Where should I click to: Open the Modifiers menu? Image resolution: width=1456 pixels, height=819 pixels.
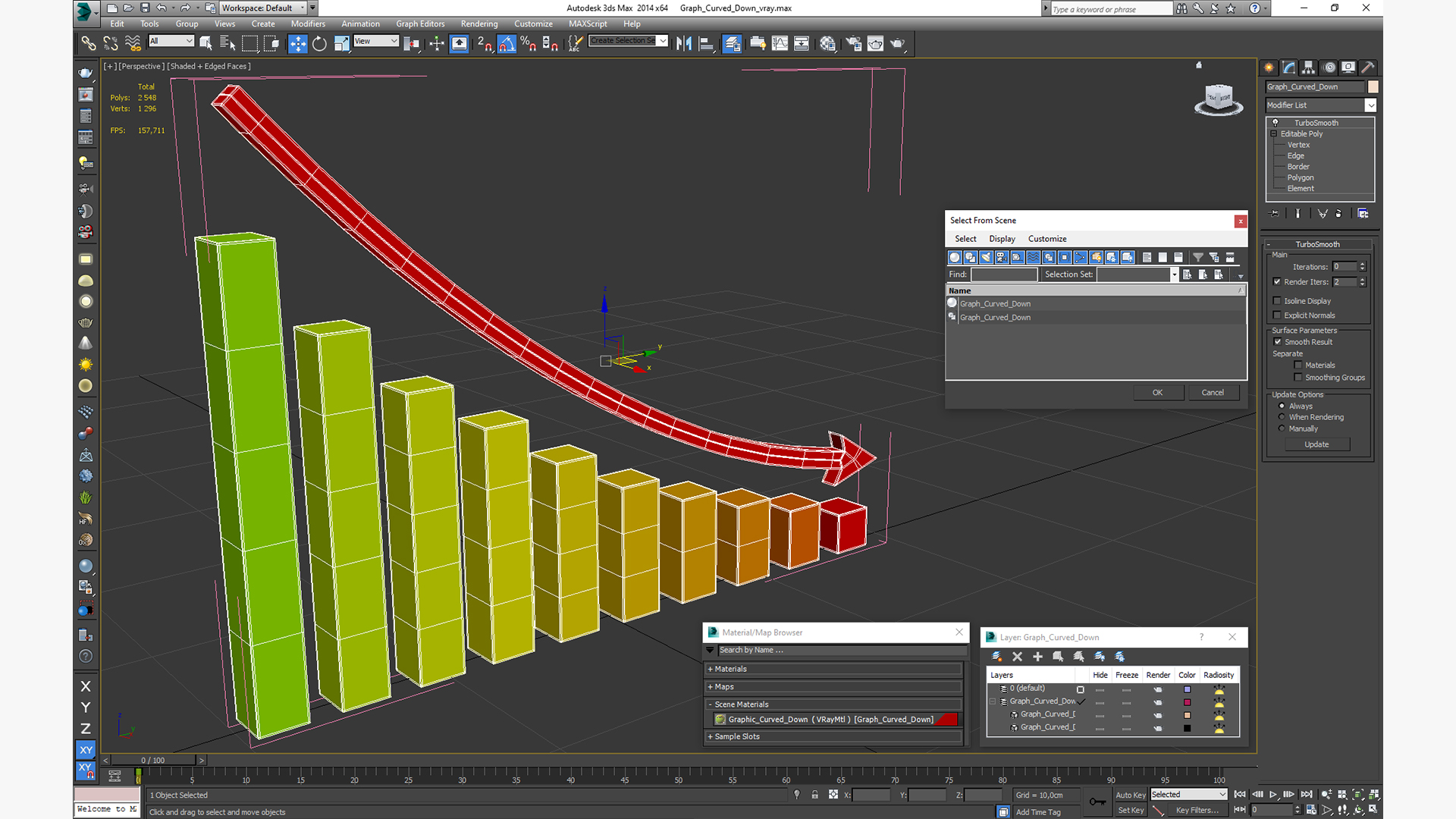click(308, 24)
